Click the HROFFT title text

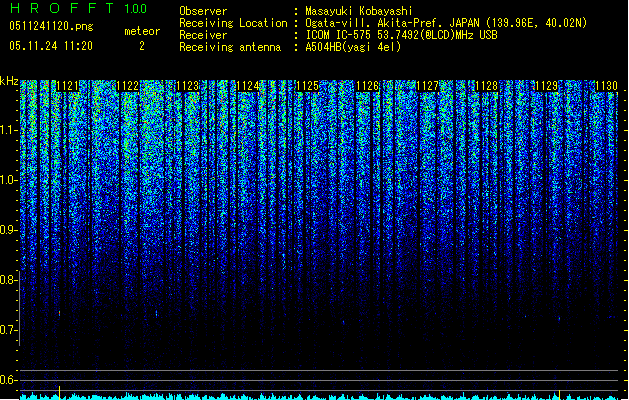62,8
